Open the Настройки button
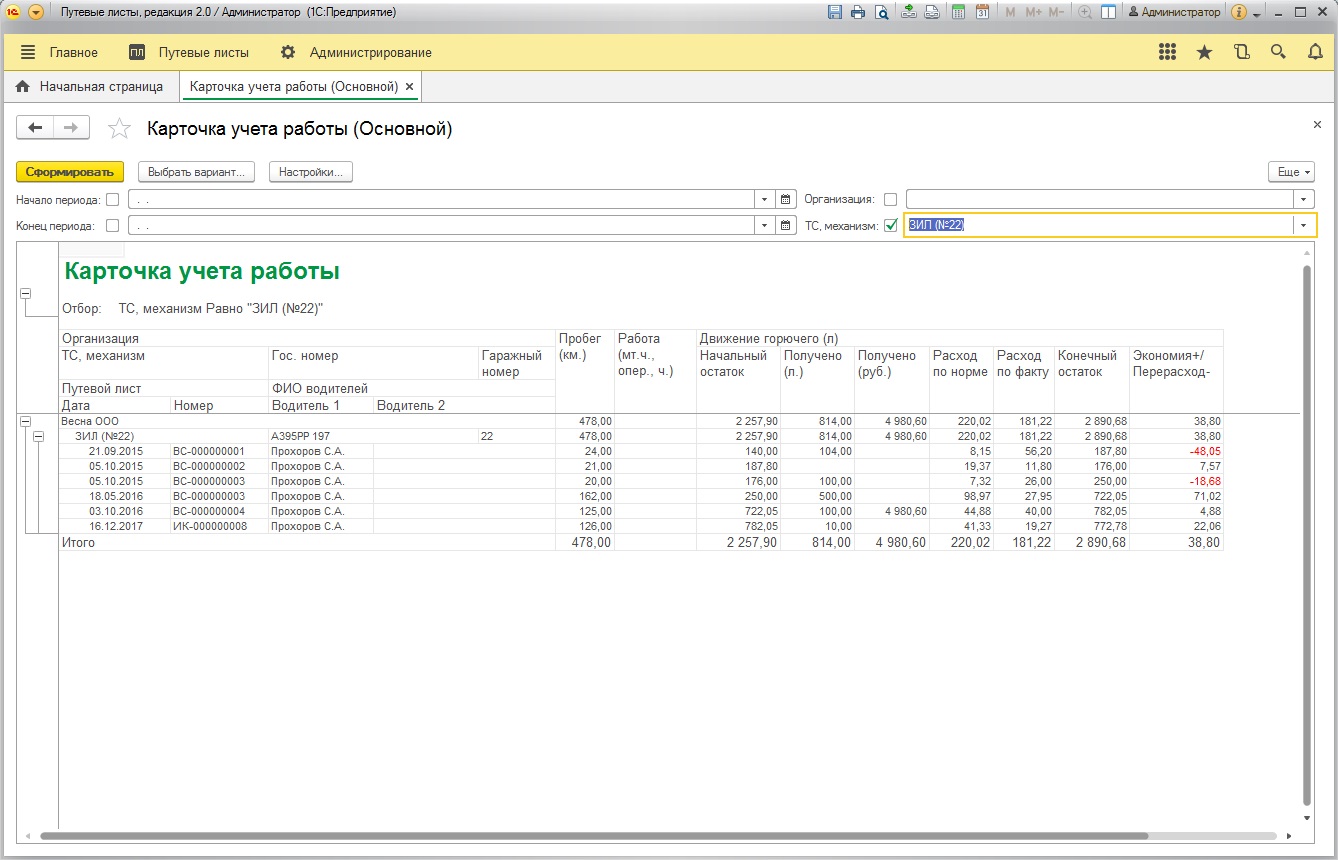The image size is (1338, 860). pos(311,172)
